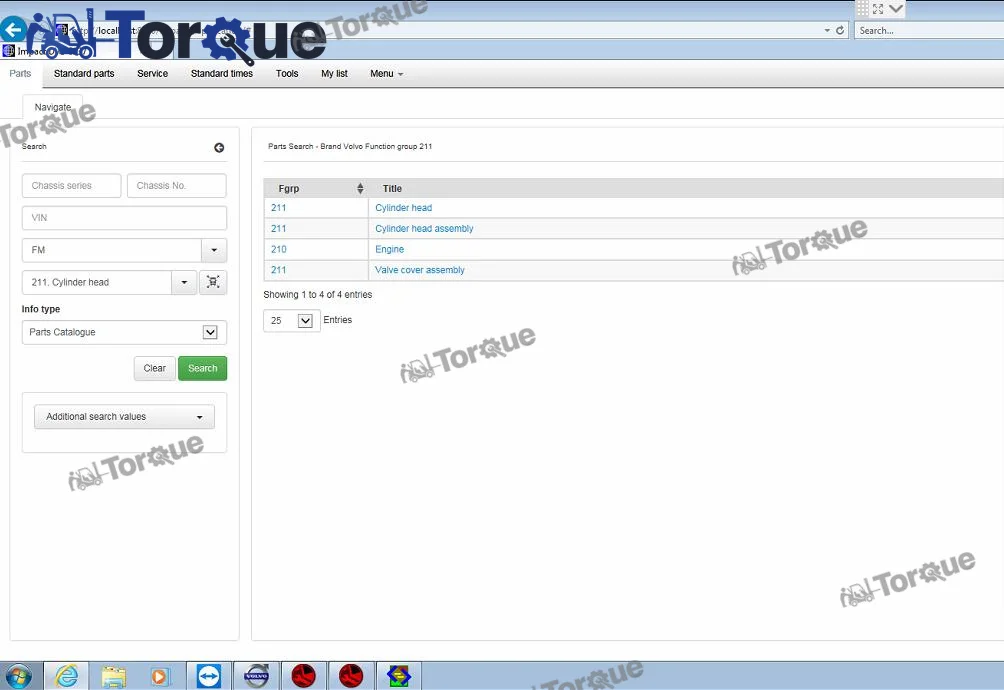Open the second red circular taskbar icon
The width and height of the screenshot is (1004, 690).
pyautogui.click(x=351, y=676)
